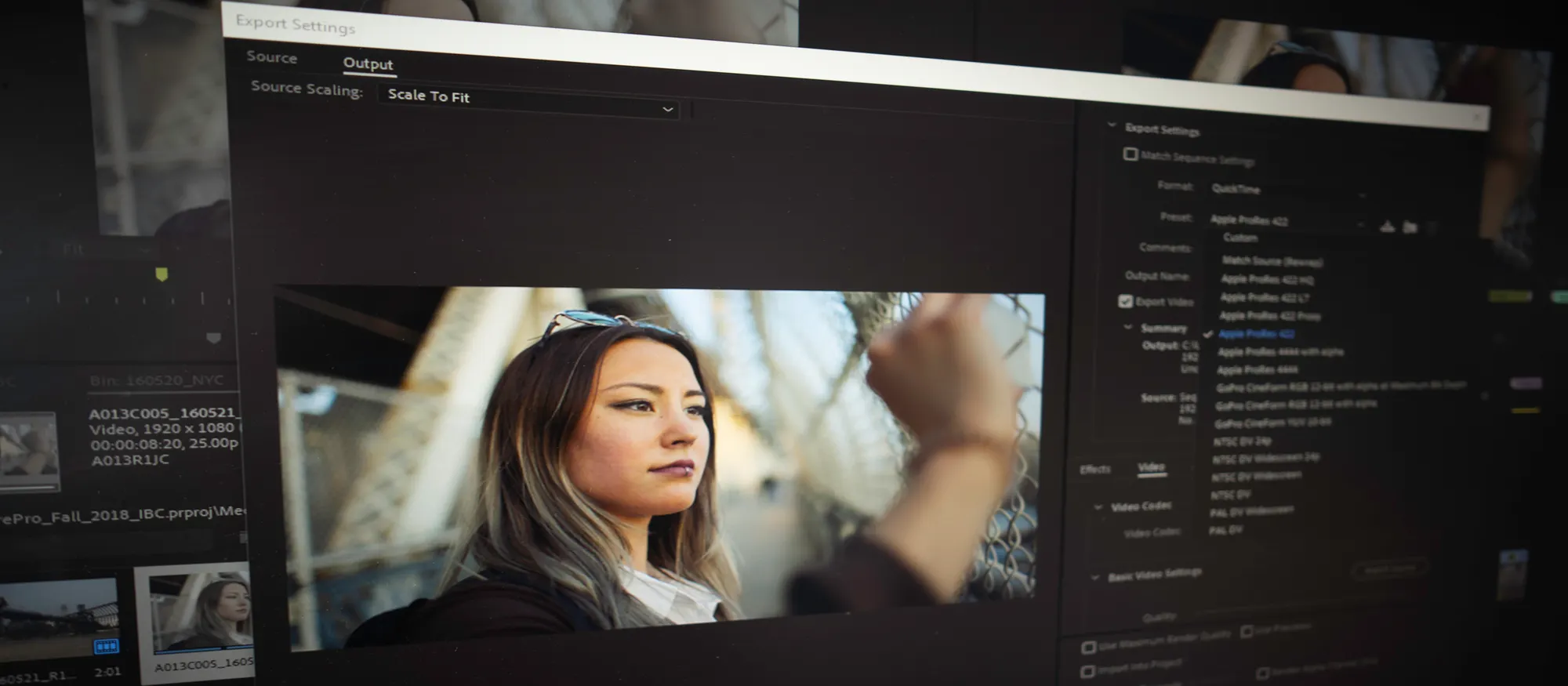Collapse the Video Codec section
1568x686 pixels.
pyautogui.click(x=1098, y=506)
